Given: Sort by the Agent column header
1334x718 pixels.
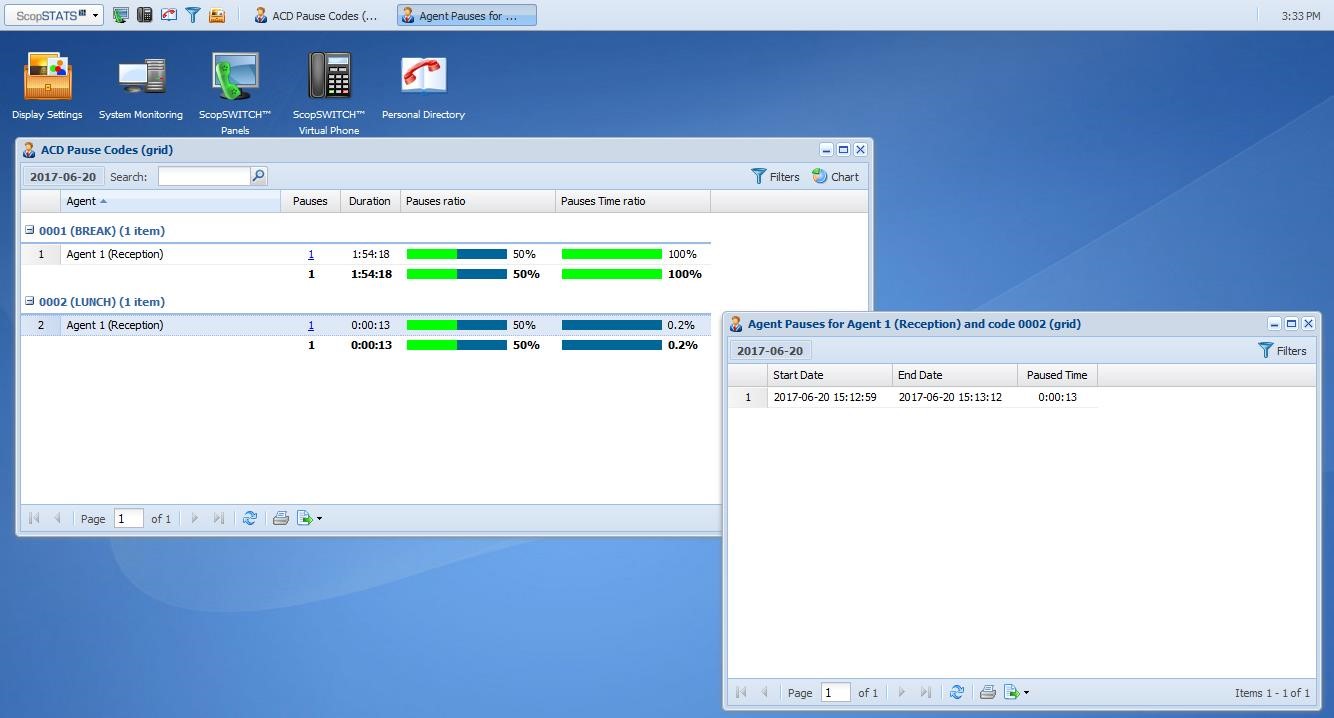Looking at the screenshot, I should click(170, 201).
